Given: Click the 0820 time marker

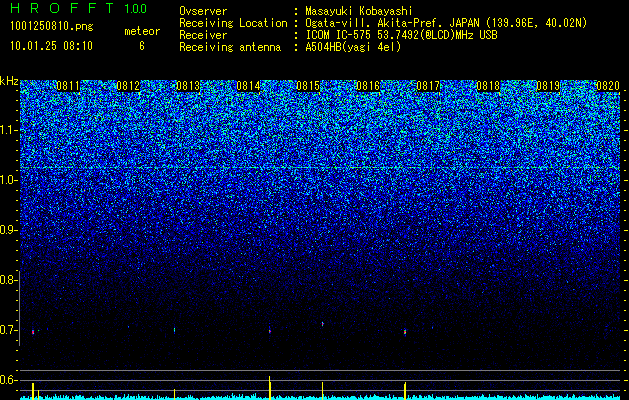Looking at the screenshot, I should [x=608, y=86].
